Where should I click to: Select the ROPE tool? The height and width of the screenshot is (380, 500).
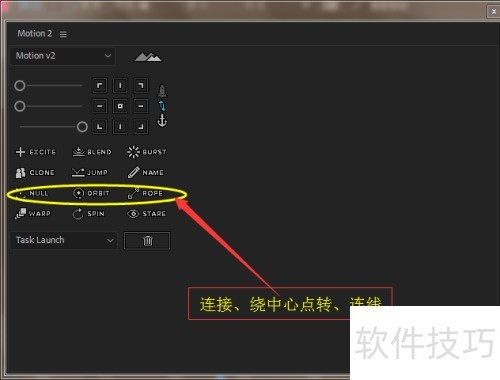(x=145, y=193)
